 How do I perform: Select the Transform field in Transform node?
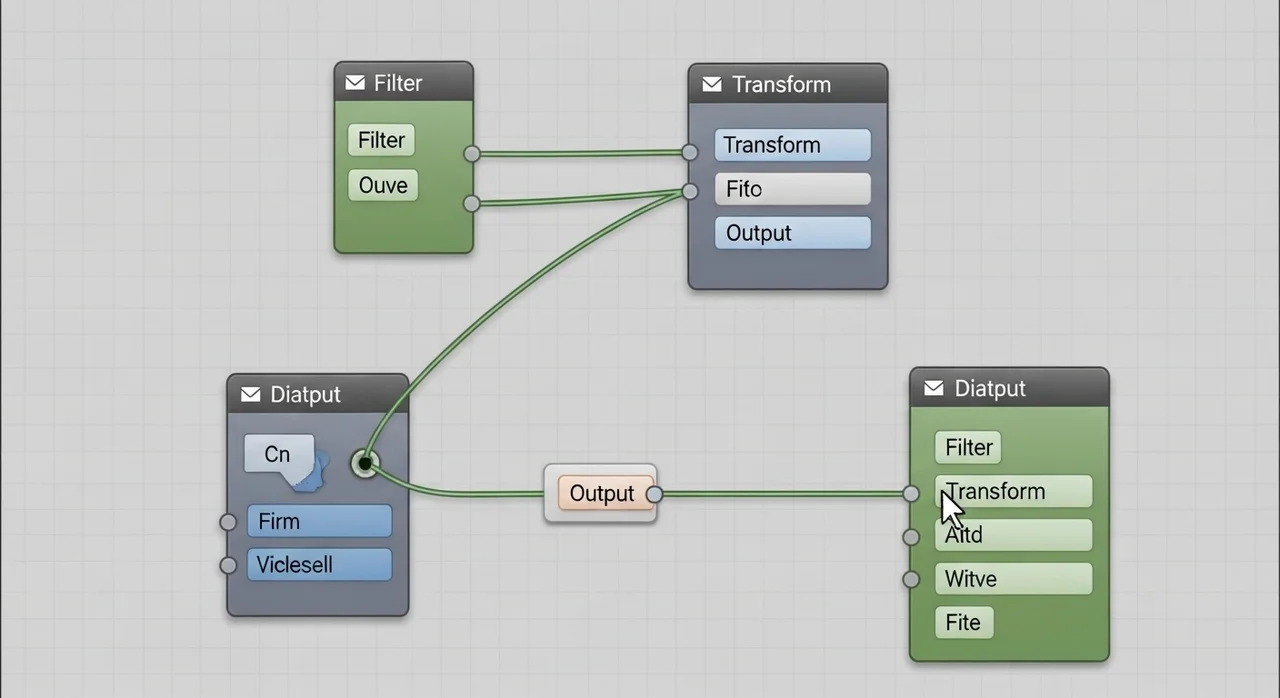point(792,145)
